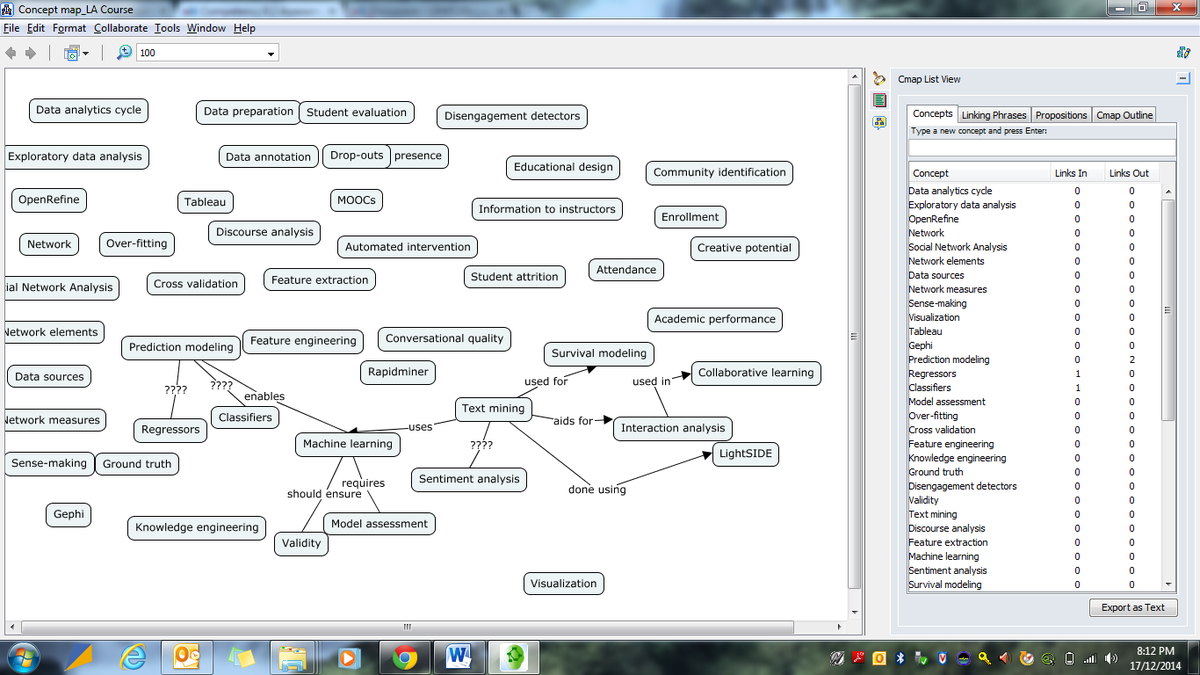Click the 'enables' linking phrase
This screenshot has width=1200, height=675.
(x=264, y=396)
